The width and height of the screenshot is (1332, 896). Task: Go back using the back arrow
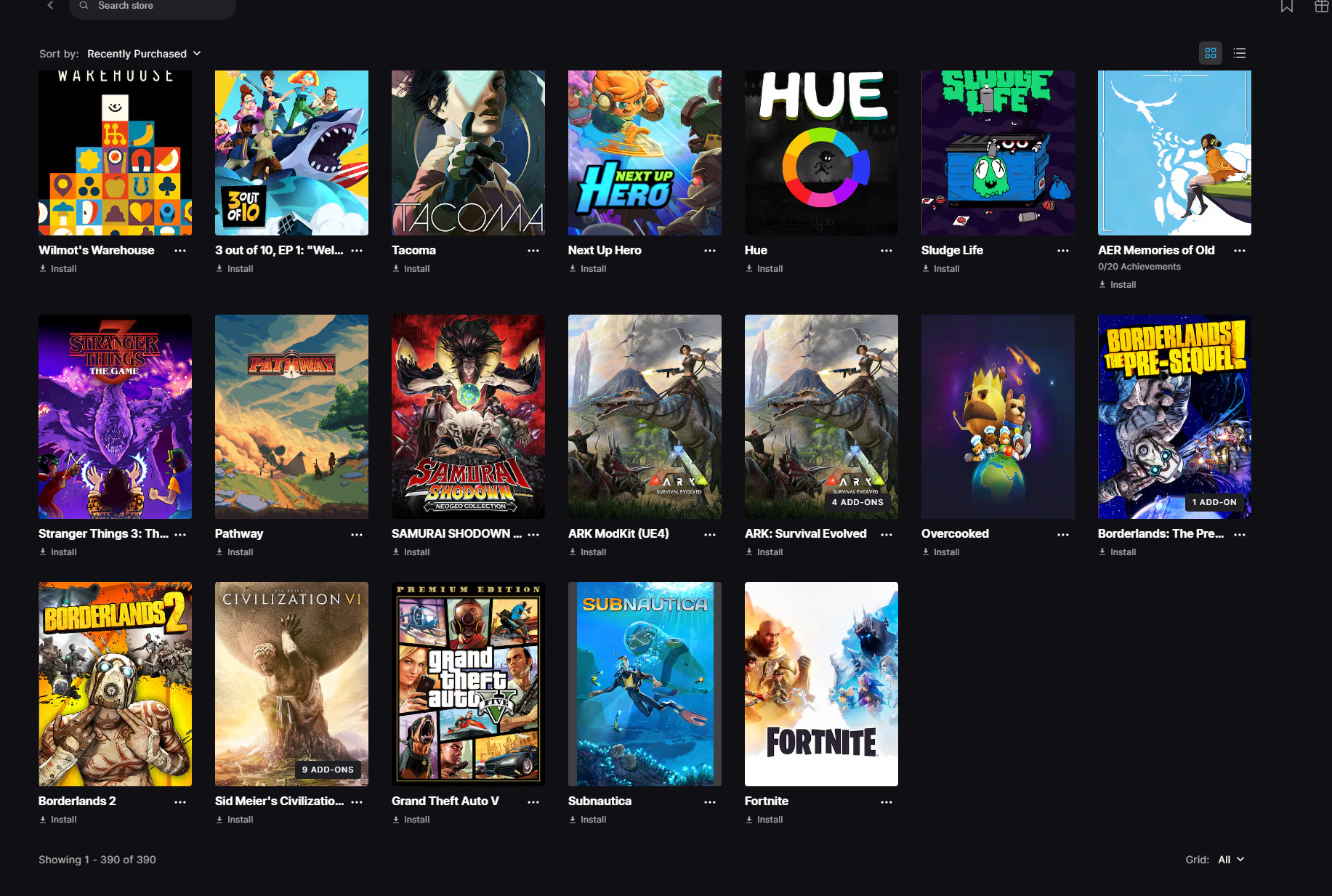tap(50, 6)
